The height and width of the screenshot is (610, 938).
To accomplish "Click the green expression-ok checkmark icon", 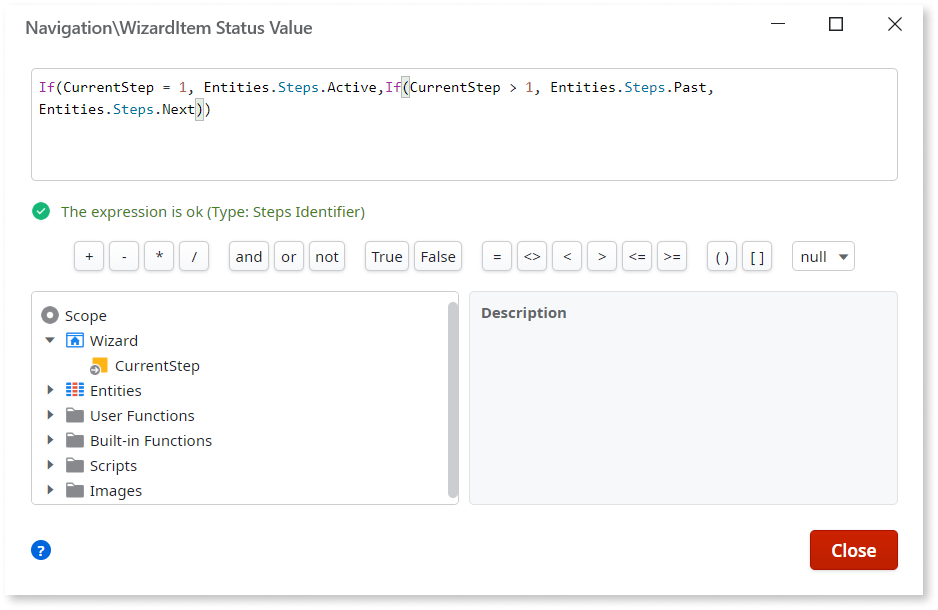I will tap(41, 211).
